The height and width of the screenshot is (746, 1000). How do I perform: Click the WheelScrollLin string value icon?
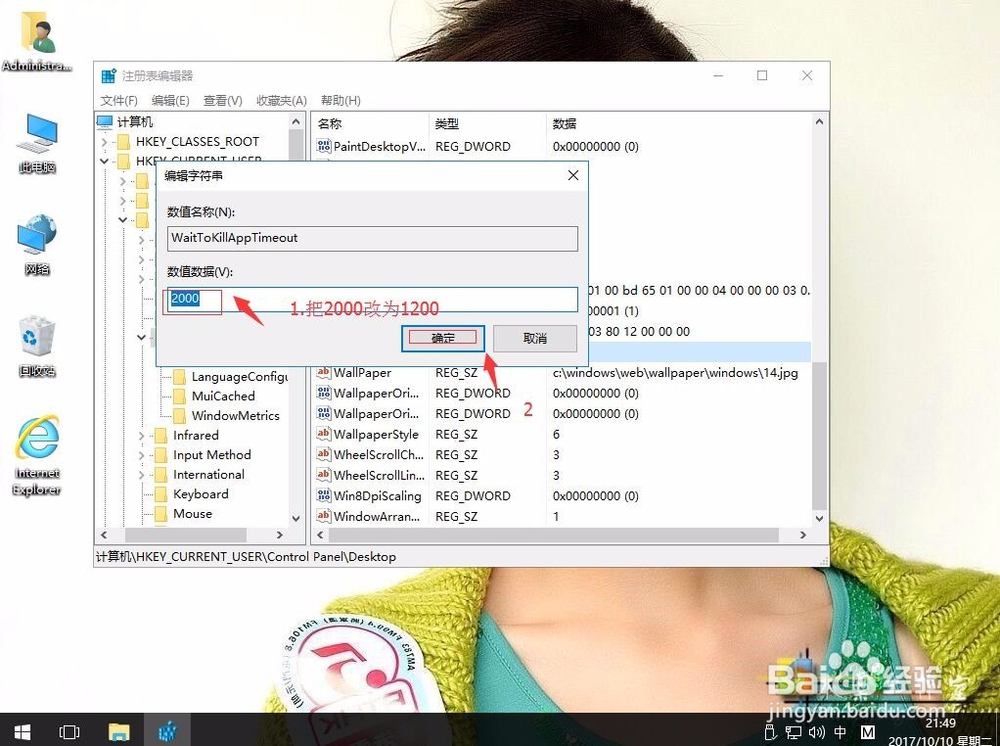[325, 475]
